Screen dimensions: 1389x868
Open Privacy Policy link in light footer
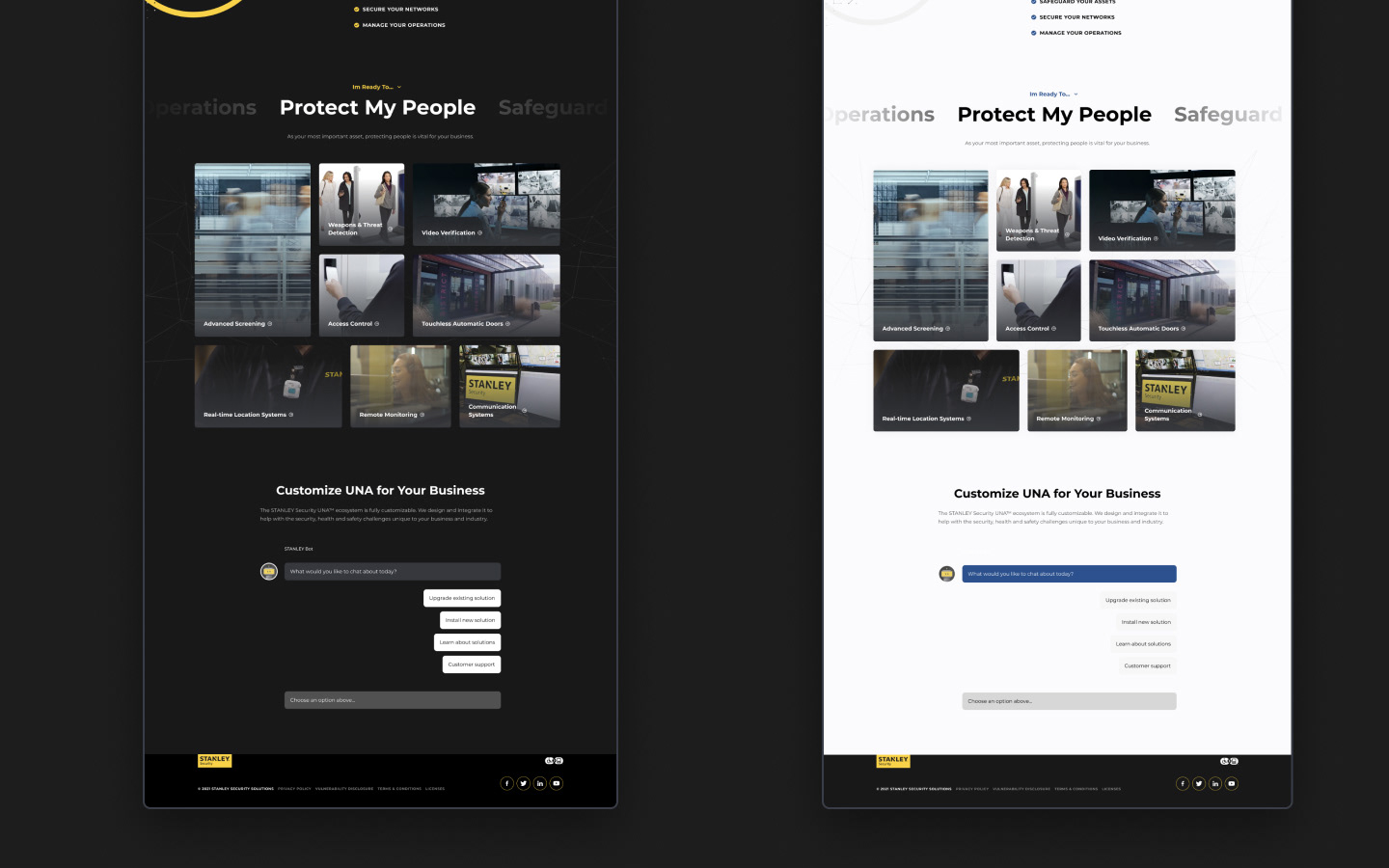pyautogui.click(x=972, y=789)
